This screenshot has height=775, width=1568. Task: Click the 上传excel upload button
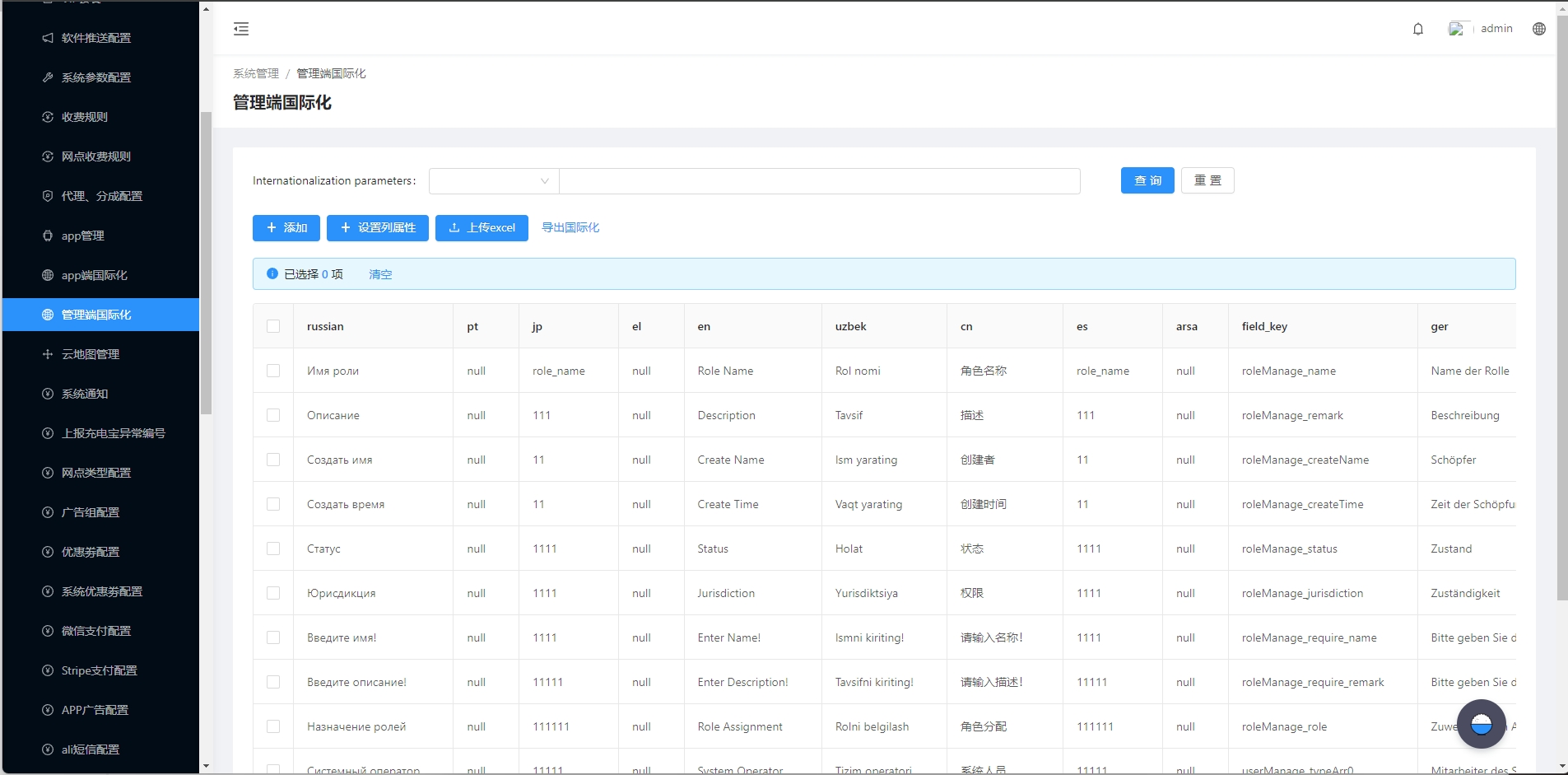[482, 227]
